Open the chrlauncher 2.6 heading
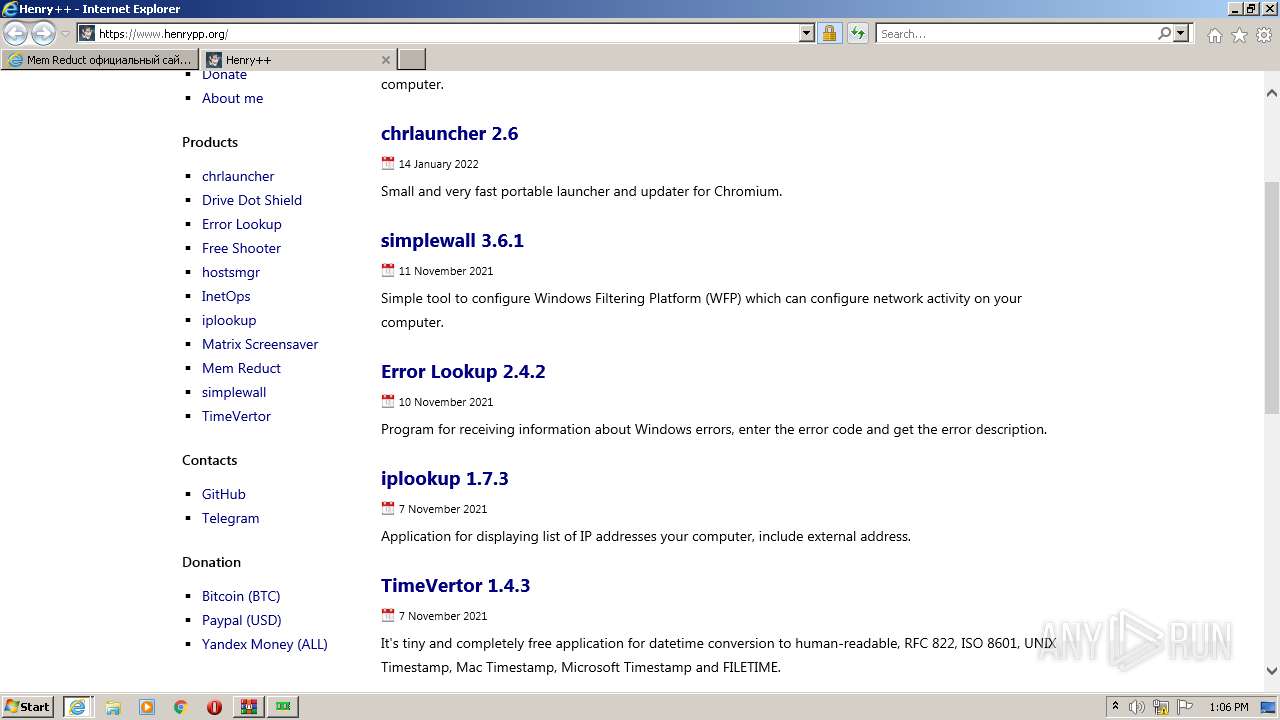This screenshot has width=1280, height=720. click(x=449, y=133)
